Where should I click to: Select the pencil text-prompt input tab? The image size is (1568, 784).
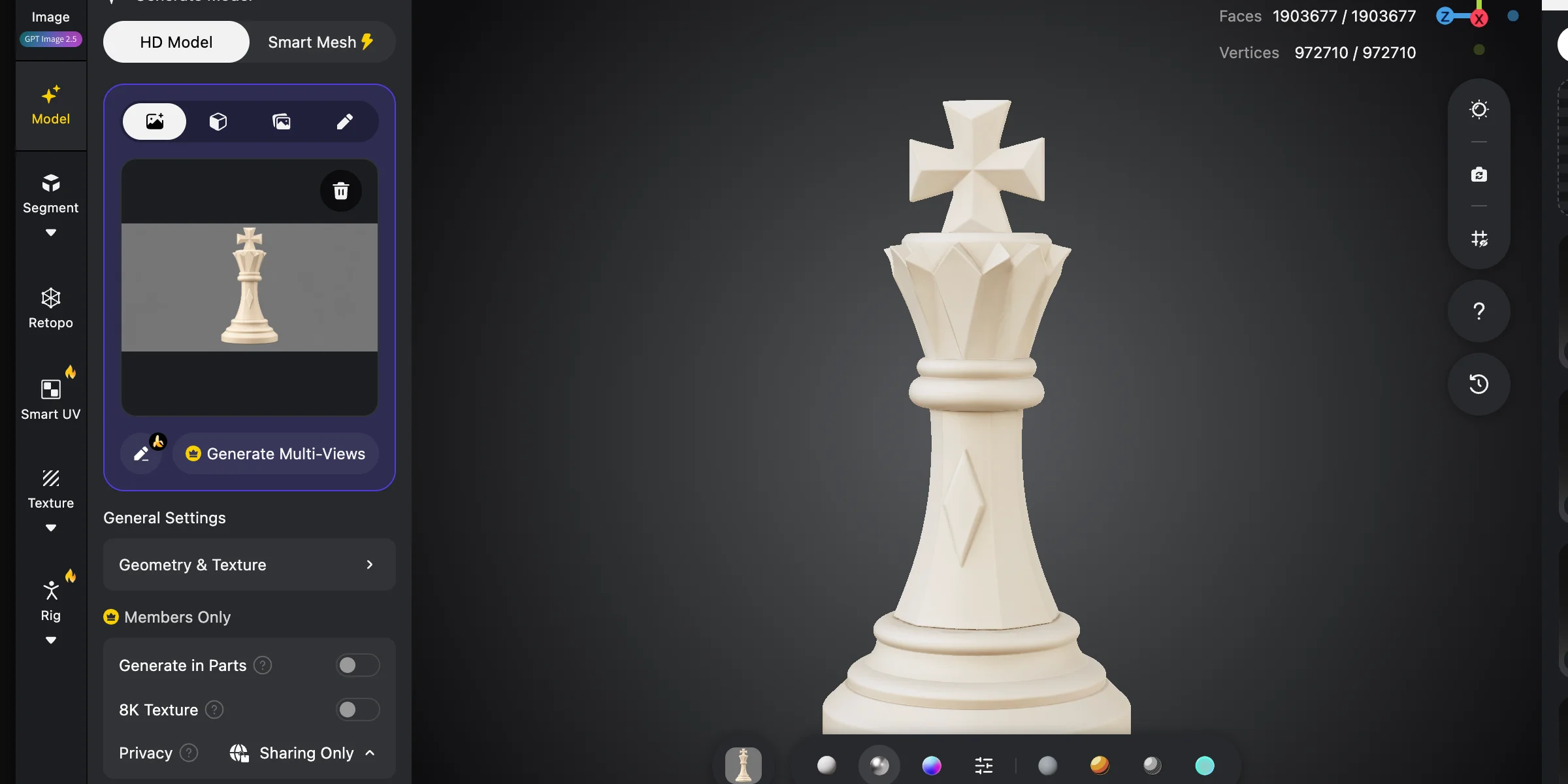[x=345, y=122]
